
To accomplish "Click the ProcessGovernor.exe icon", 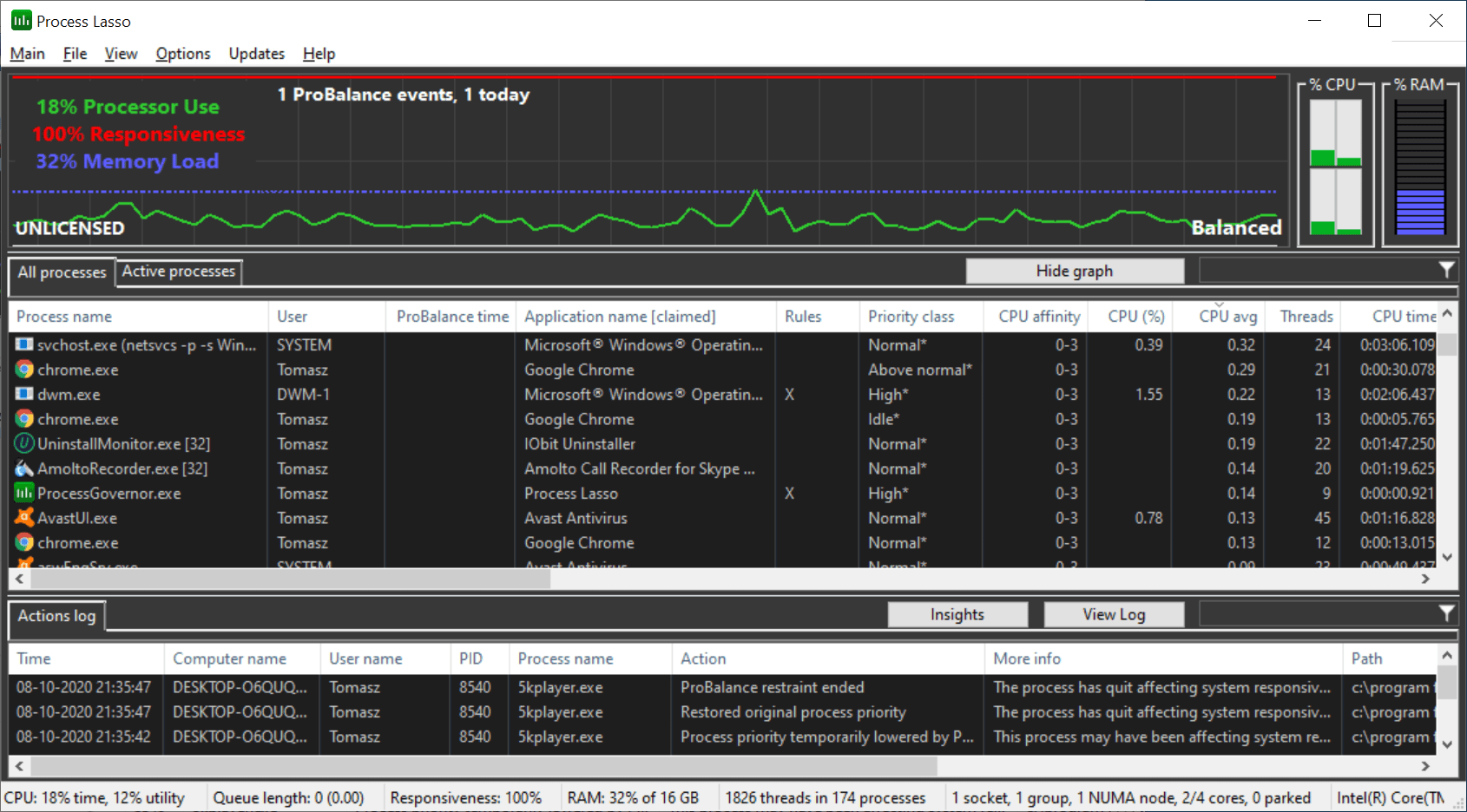I will [x=24, y=493].
